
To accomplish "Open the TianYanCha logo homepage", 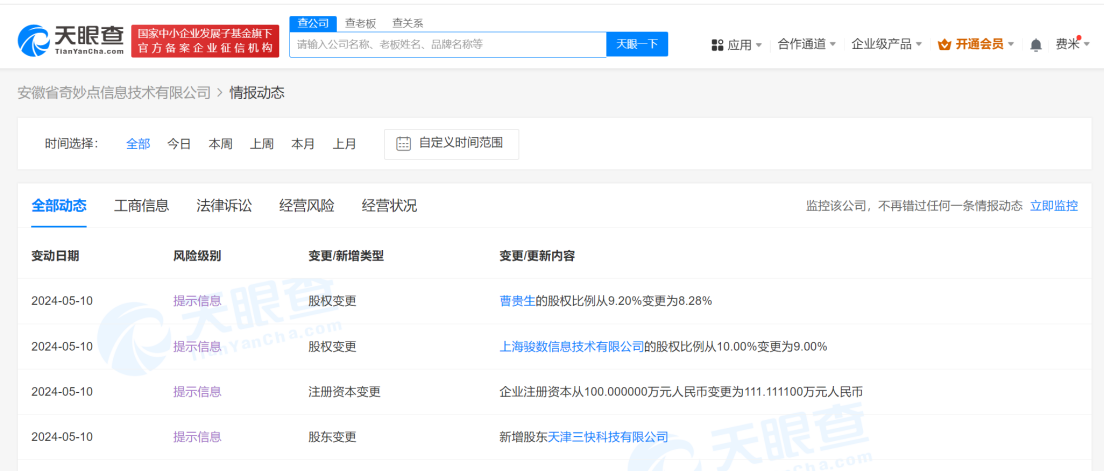I will [x=70, y=41].
